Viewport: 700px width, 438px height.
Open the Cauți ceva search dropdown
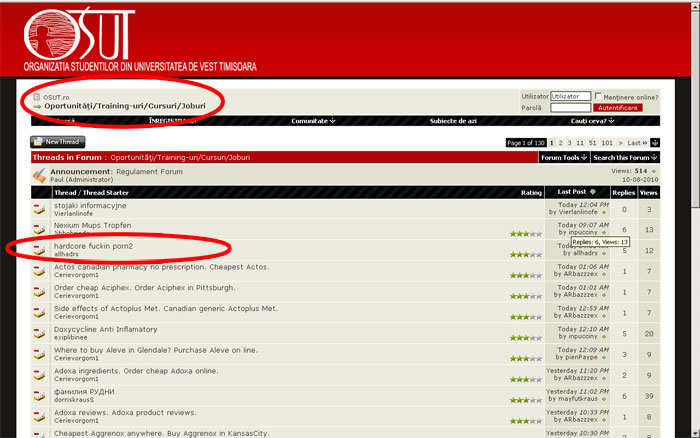coord(592,121)
